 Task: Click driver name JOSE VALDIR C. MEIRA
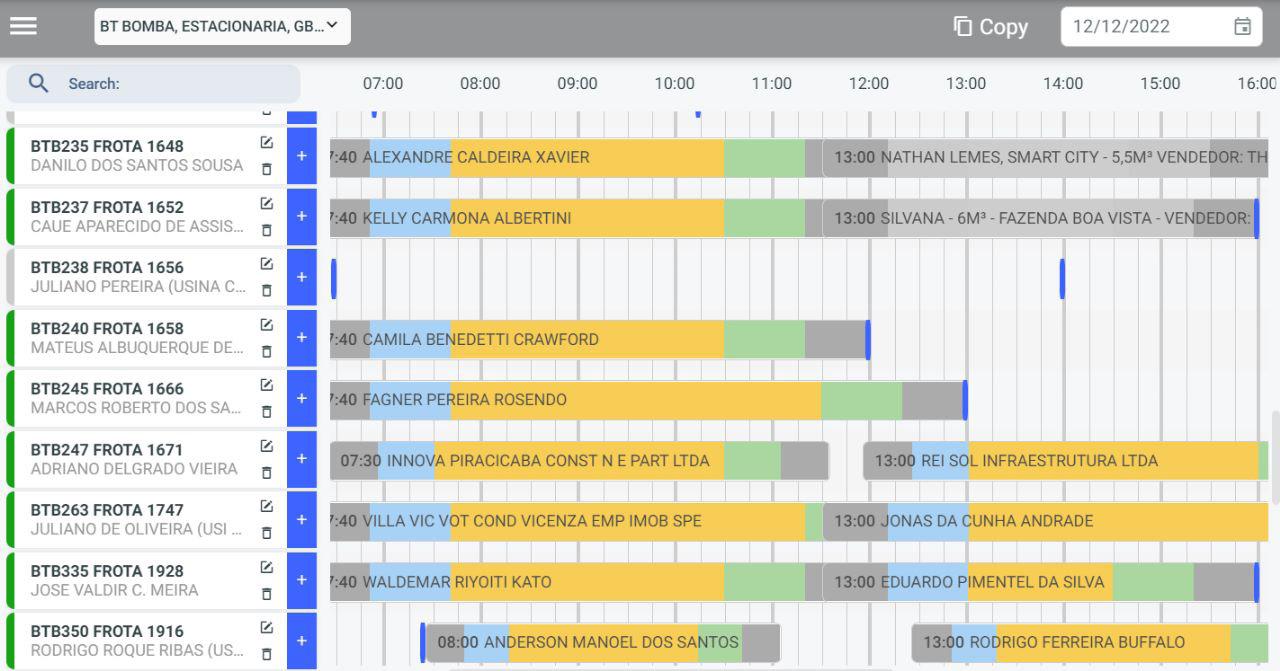click(114, 590)
